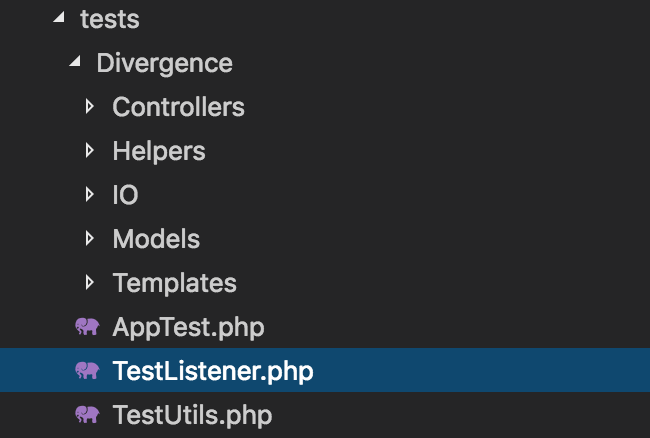Collapse the tests folder using its arrow
This screenshot has width=650, height=438.
click(x=58, y=19)
